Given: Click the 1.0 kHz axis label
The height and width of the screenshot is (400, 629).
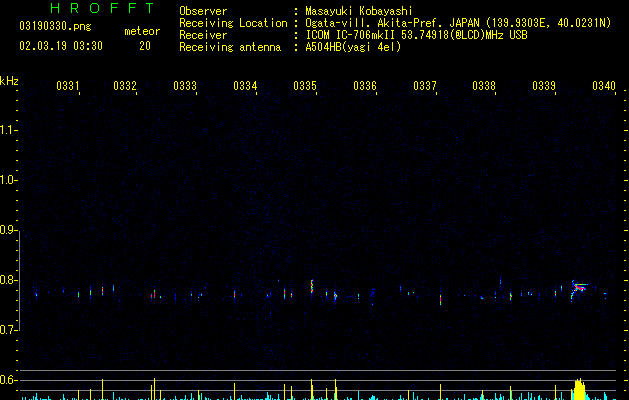Looking at the screenshot, I should coord(8,180).
